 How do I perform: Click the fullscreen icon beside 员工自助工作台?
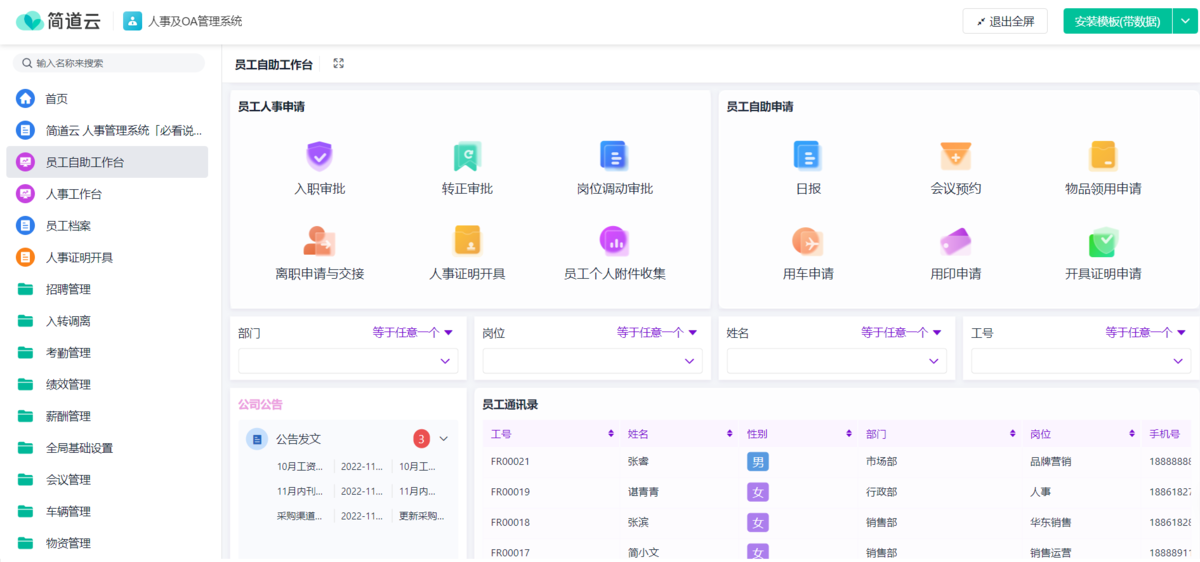338,64
